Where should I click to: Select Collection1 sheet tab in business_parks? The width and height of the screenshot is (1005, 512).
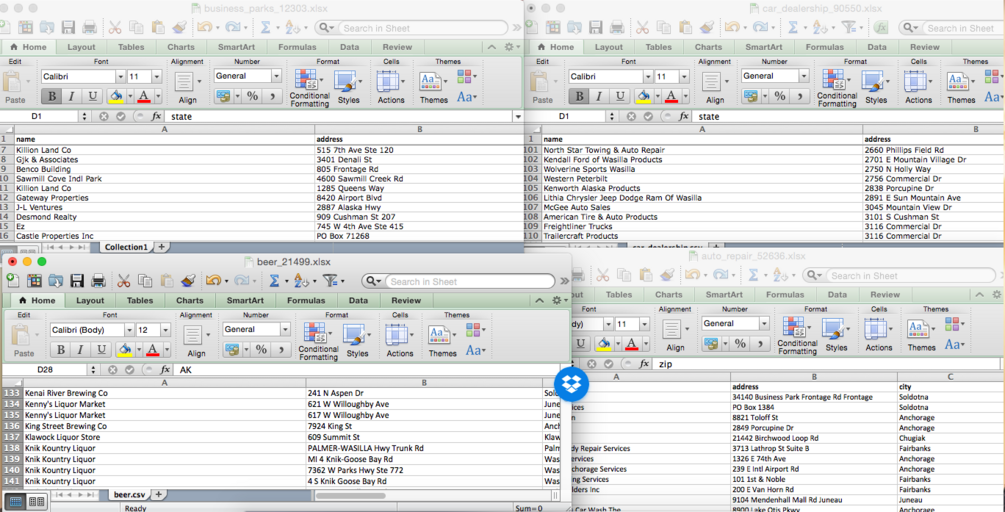point(126,247)
